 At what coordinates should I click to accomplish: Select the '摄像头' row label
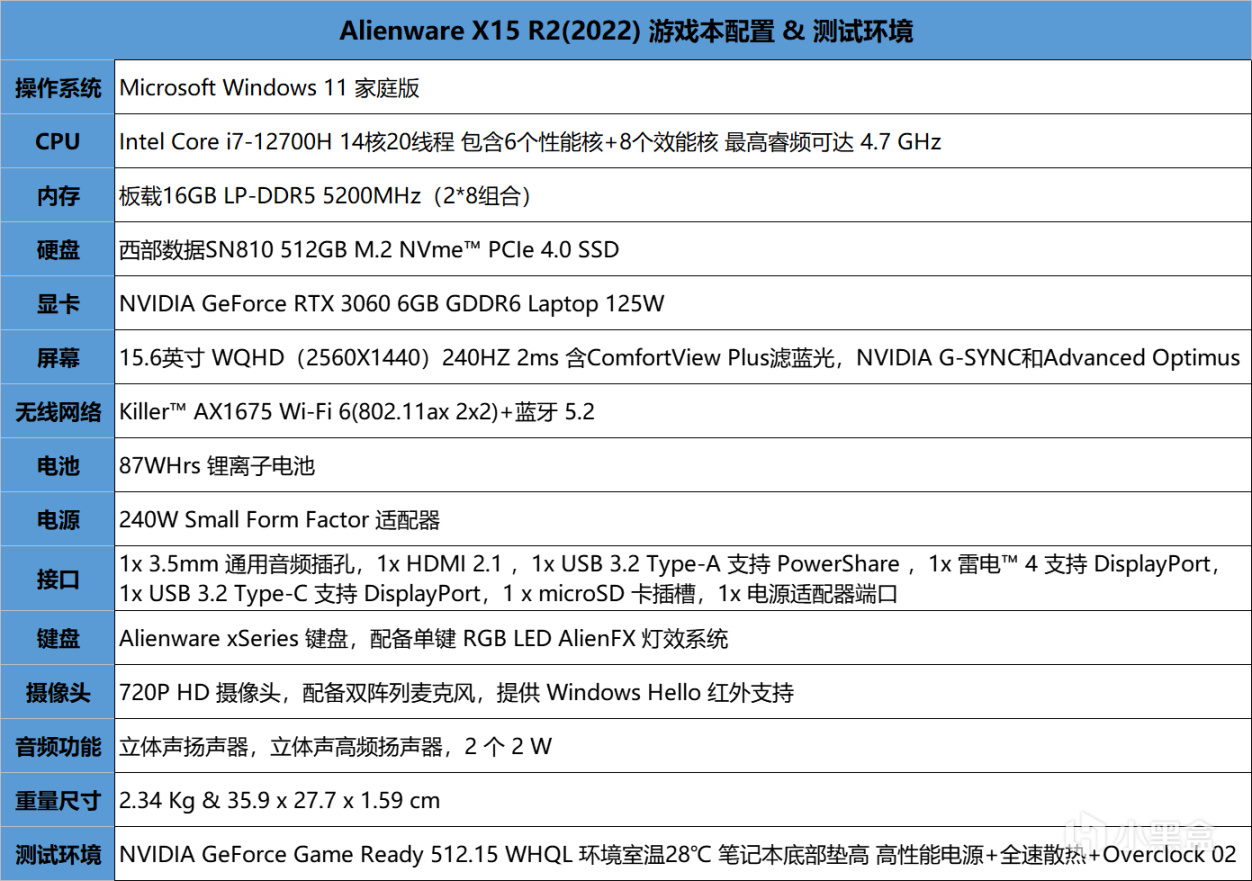click(x=57, y=692)
